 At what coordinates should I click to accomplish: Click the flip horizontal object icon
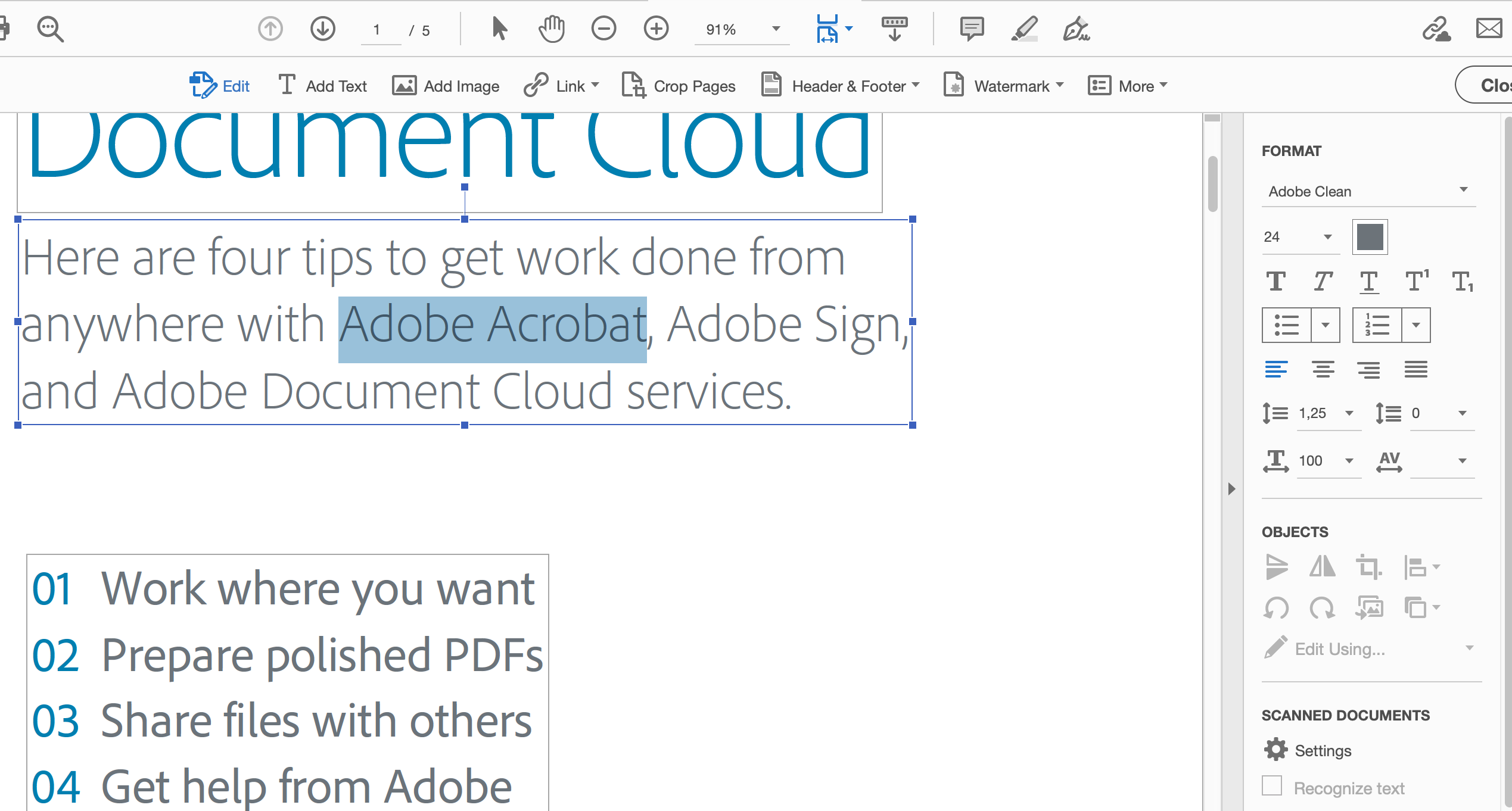1323,566
